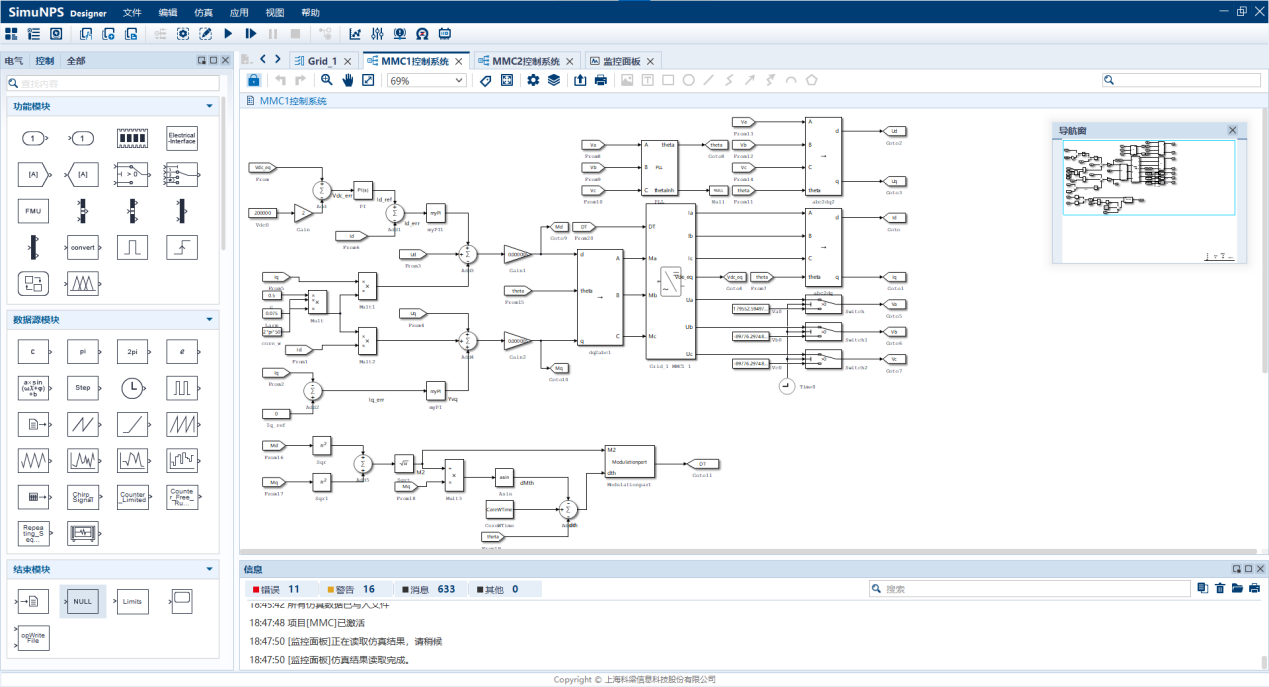Click the step-forward simulation button

pos(251,34)
